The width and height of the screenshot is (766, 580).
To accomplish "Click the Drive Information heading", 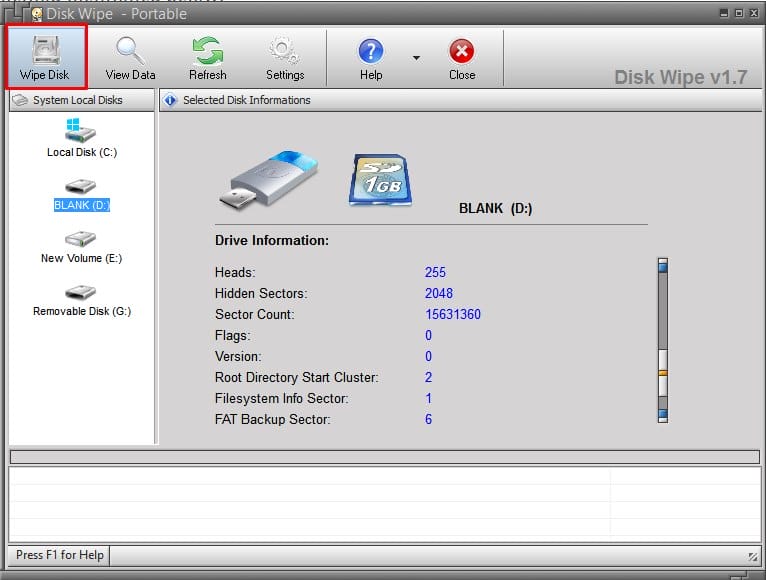I will [272, 240].
